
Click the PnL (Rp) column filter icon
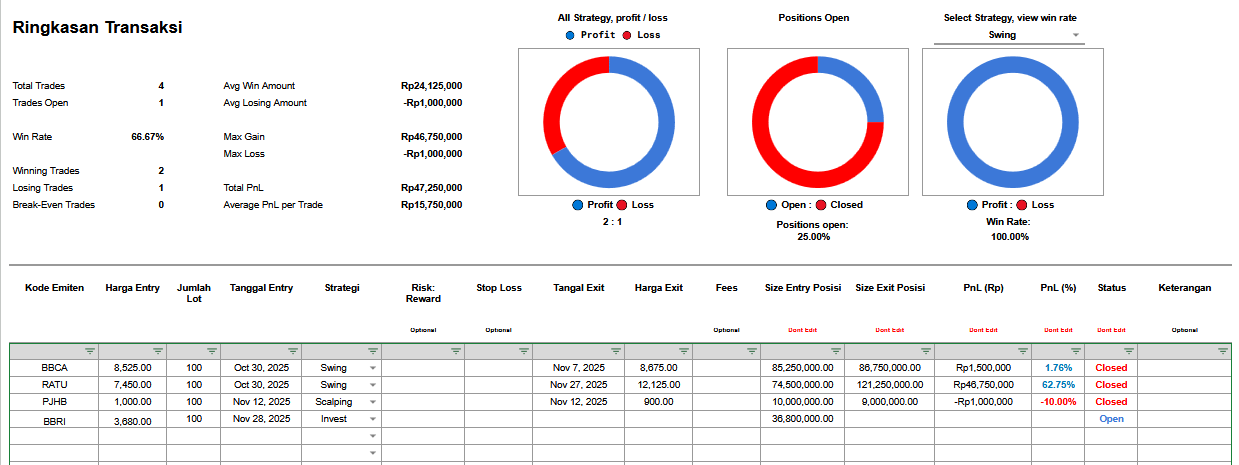pyautogui.click(x=1024, y=351)
